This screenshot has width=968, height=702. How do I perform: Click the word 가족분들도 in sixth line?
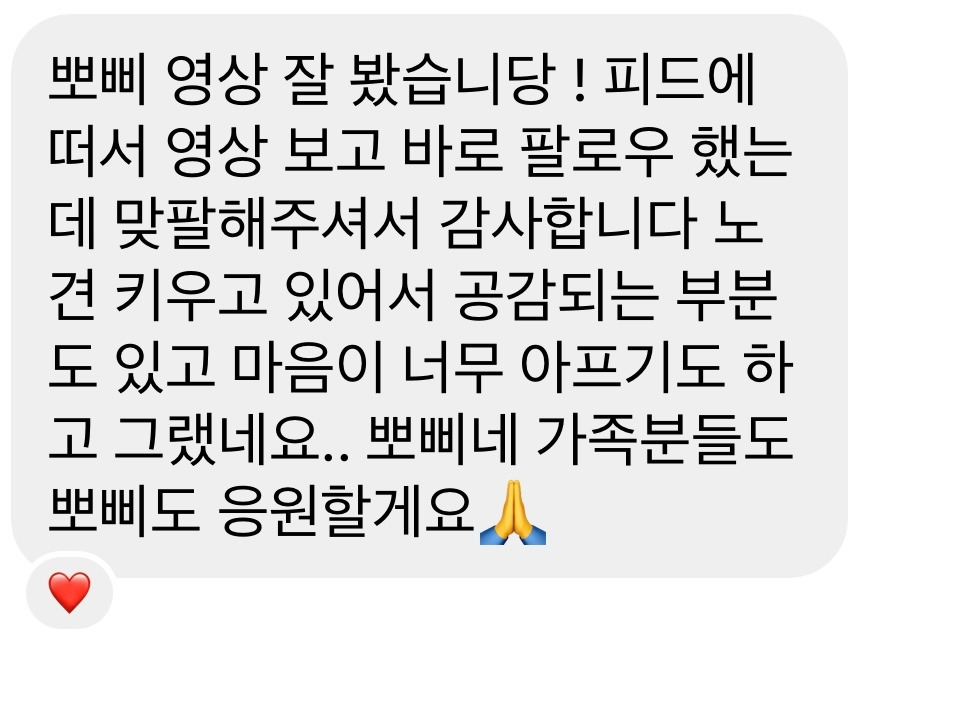[664, 440]
